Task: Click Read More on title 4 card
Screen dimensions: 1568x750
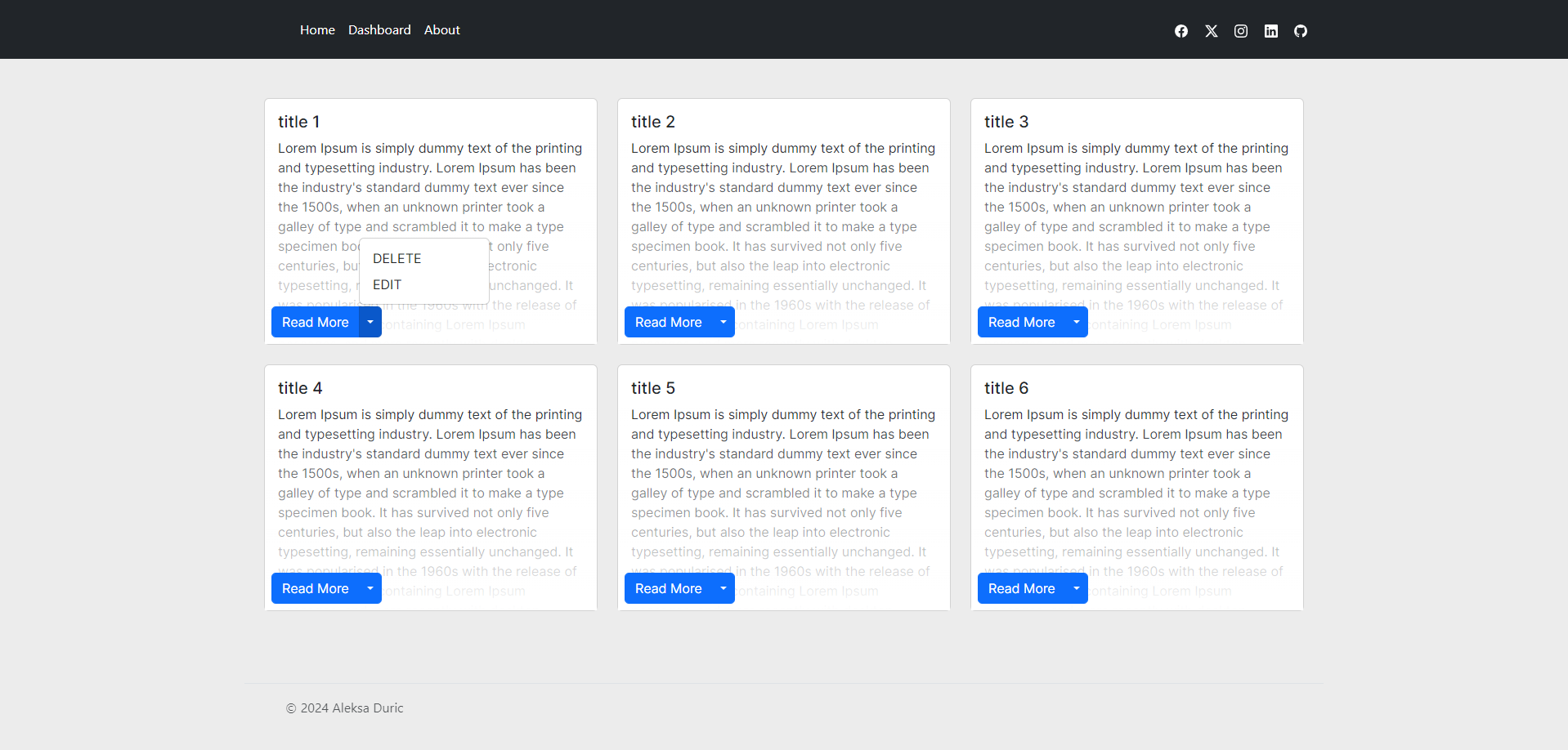Action: 316,588
